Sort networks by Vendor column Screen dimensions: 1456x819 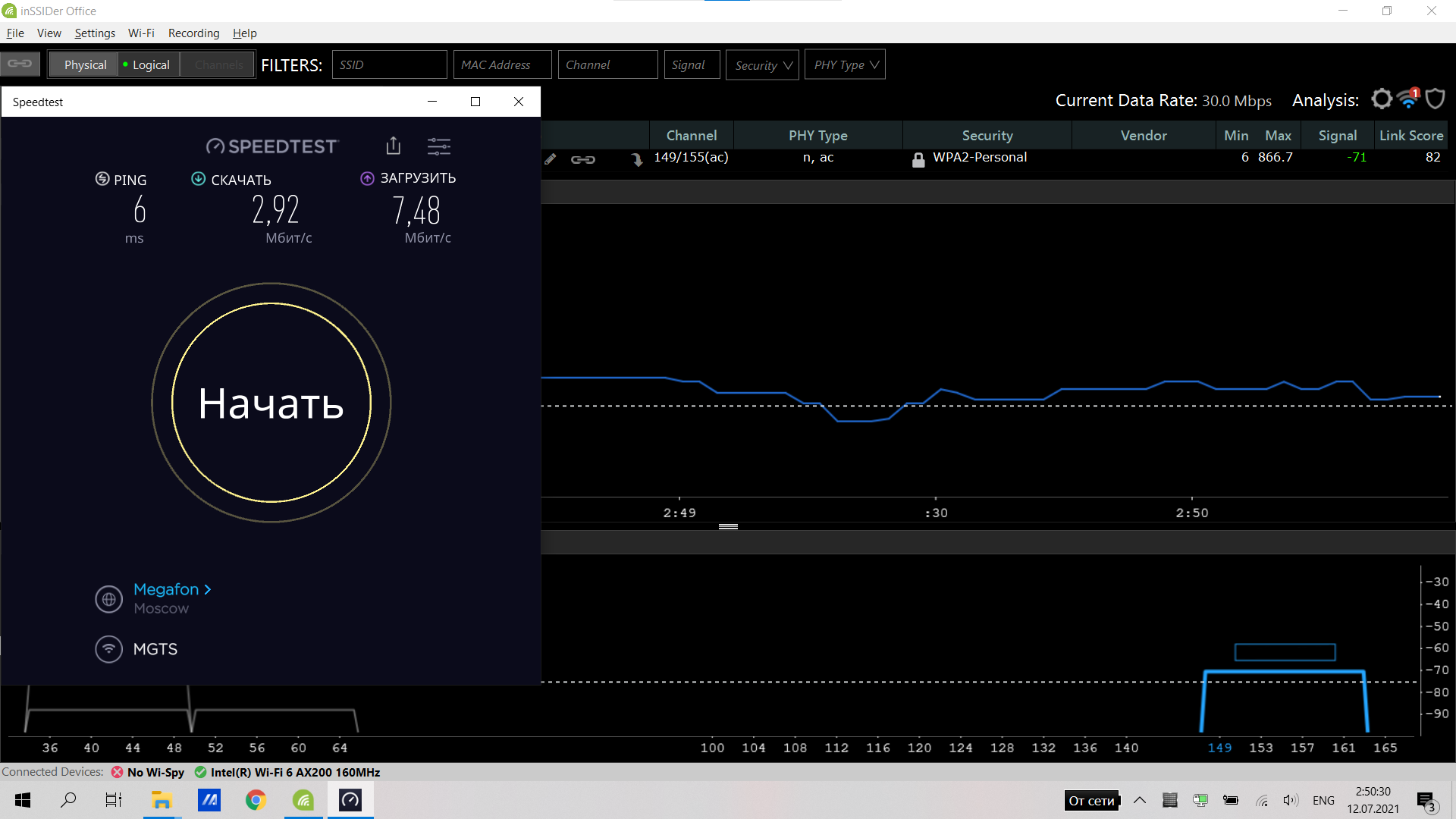(1144, 135)
